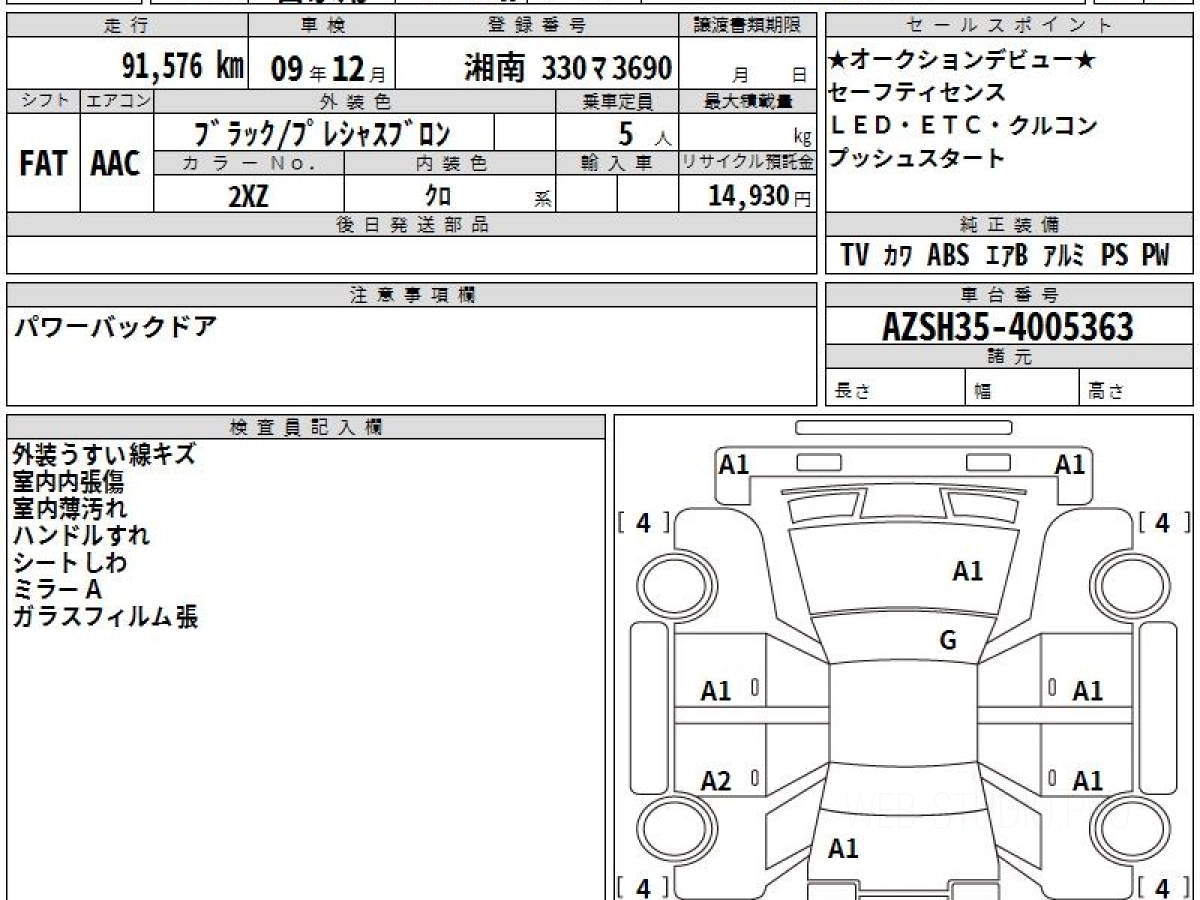Select inspector note 外装うすい線キズ
1200x900 pixels.
pos(104,454)
